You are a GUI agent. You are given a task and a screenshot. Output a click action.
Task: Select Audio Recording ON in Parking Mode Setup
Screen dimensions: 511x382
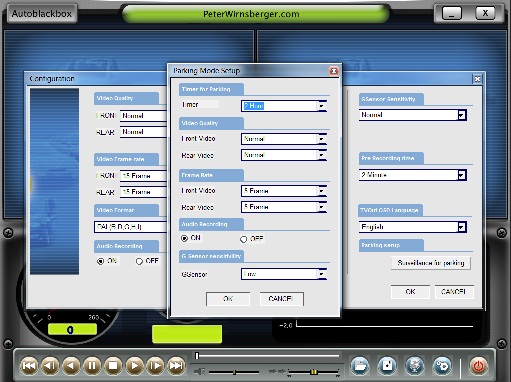pyautogui.click(x=184, y=238)
